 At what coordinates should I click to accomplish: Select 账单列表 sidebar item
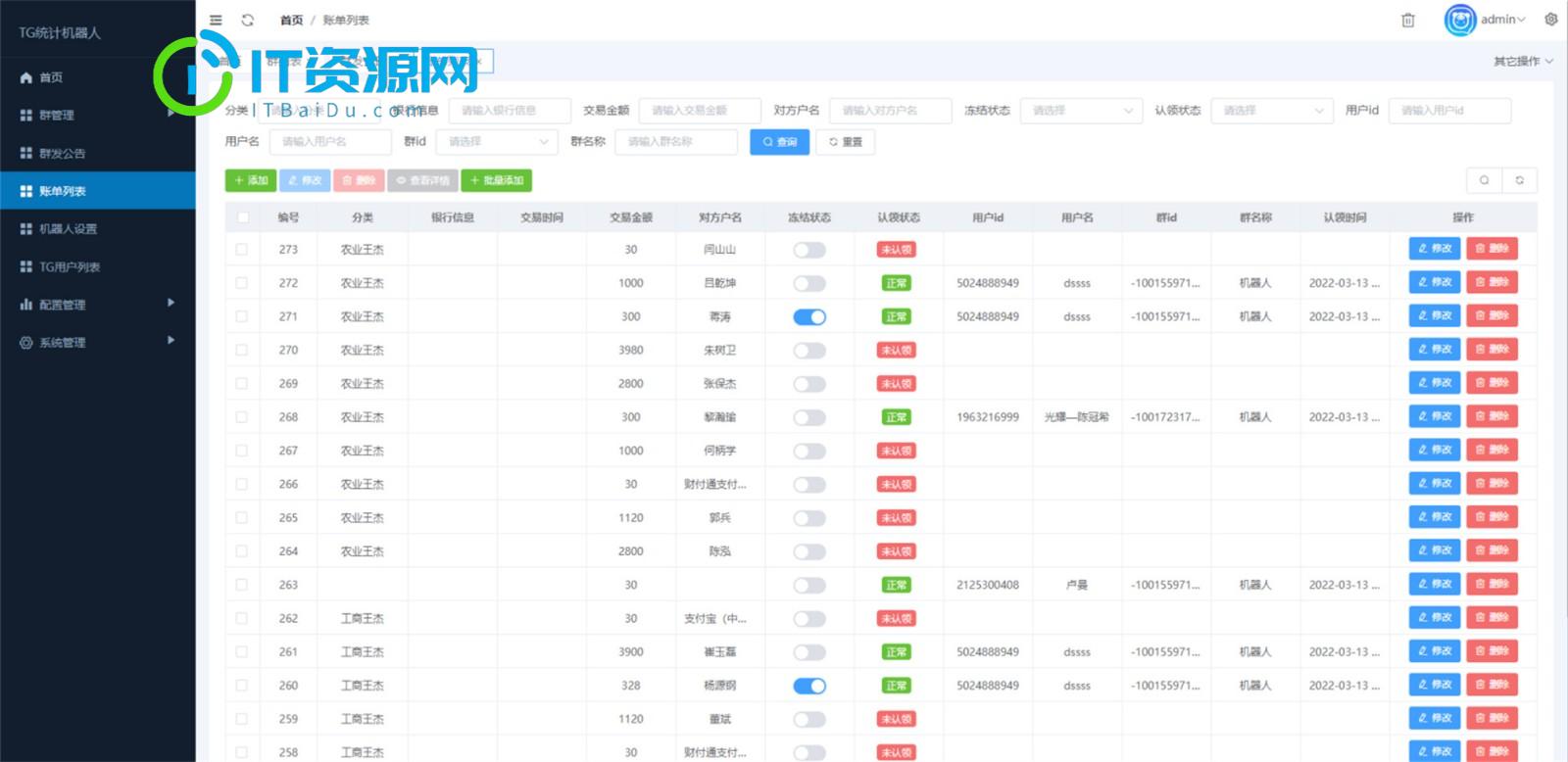coord(98,191)
